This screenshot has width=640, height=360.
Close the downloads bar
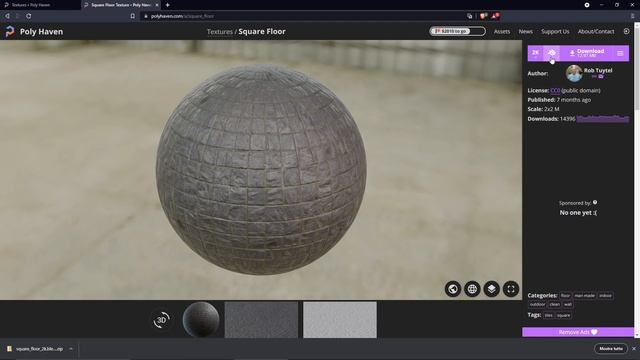(x=634, y=349)
